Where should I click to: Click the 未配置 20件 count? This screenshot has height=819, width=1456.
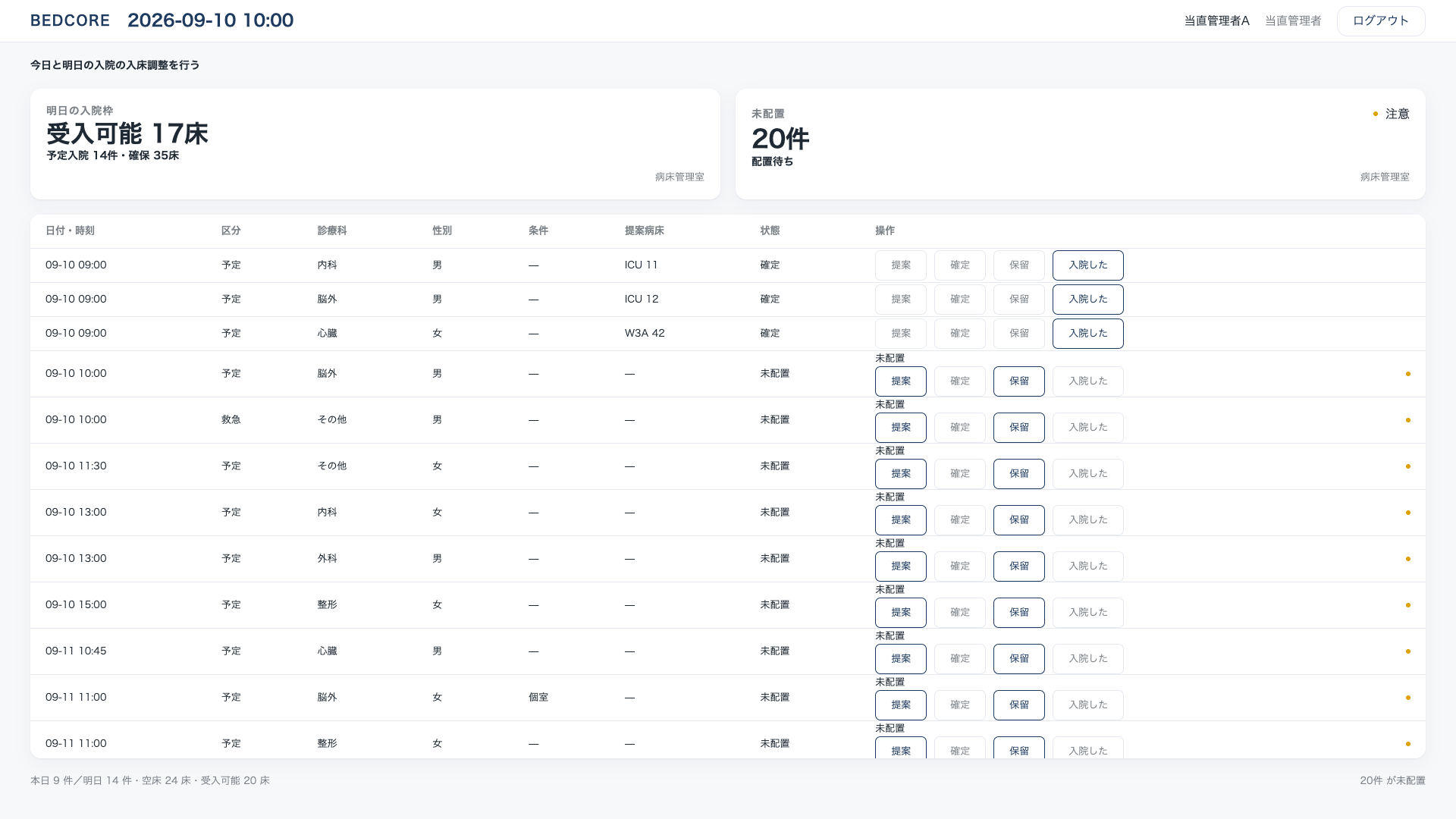pos(780,139)
